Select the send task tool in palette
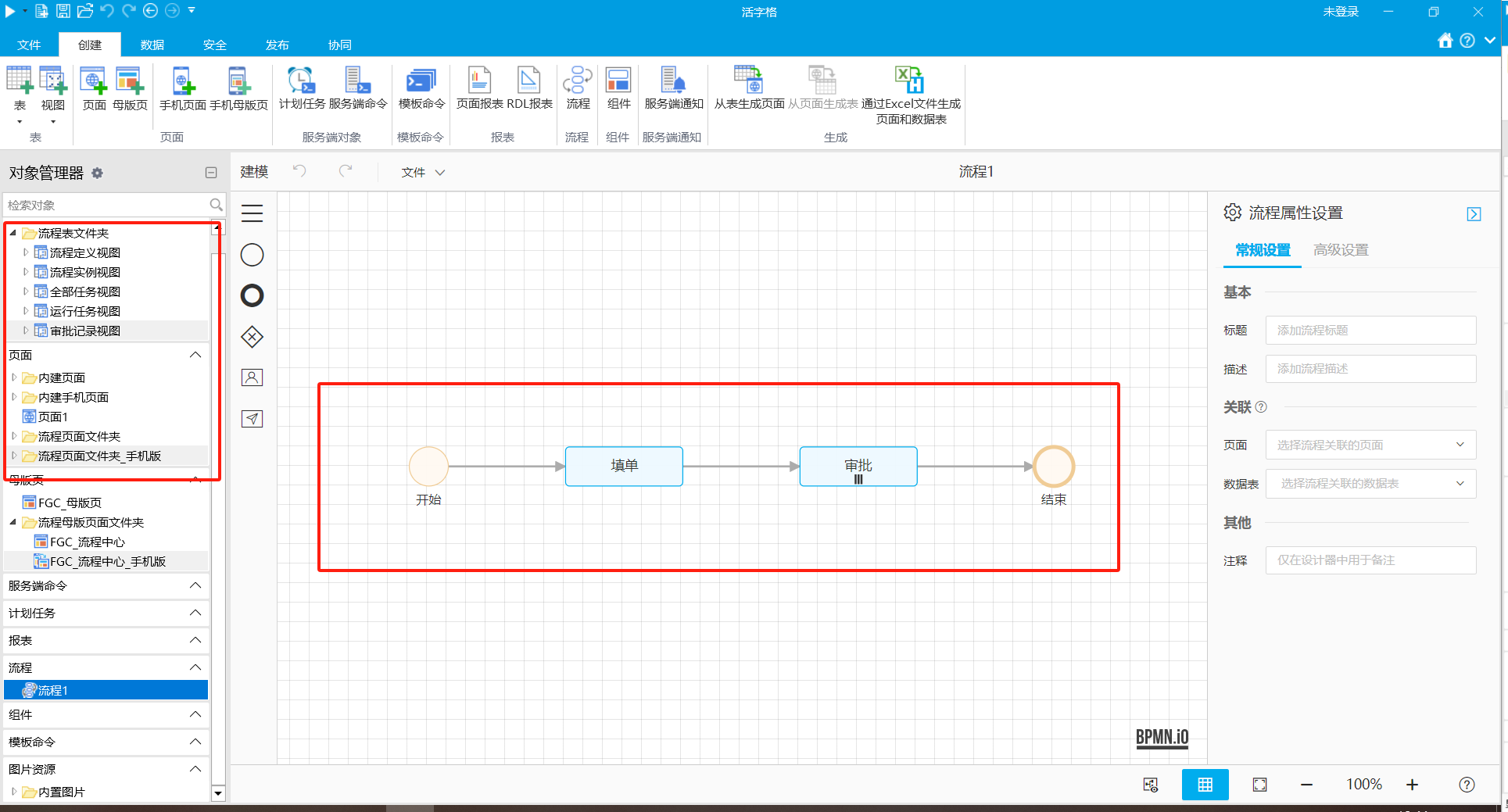The width and height of the screenshot is (1508, 812). tap(252, 419)
